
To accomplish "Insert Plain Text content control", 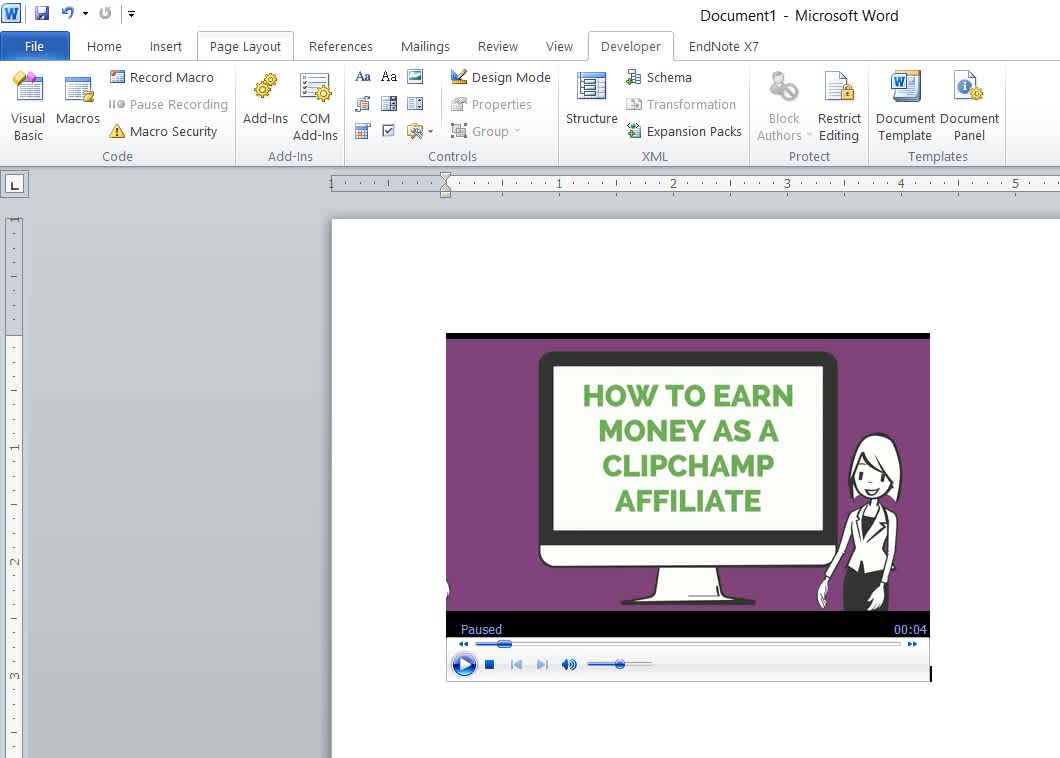I will pyautogui.click(x=389, y=76).
